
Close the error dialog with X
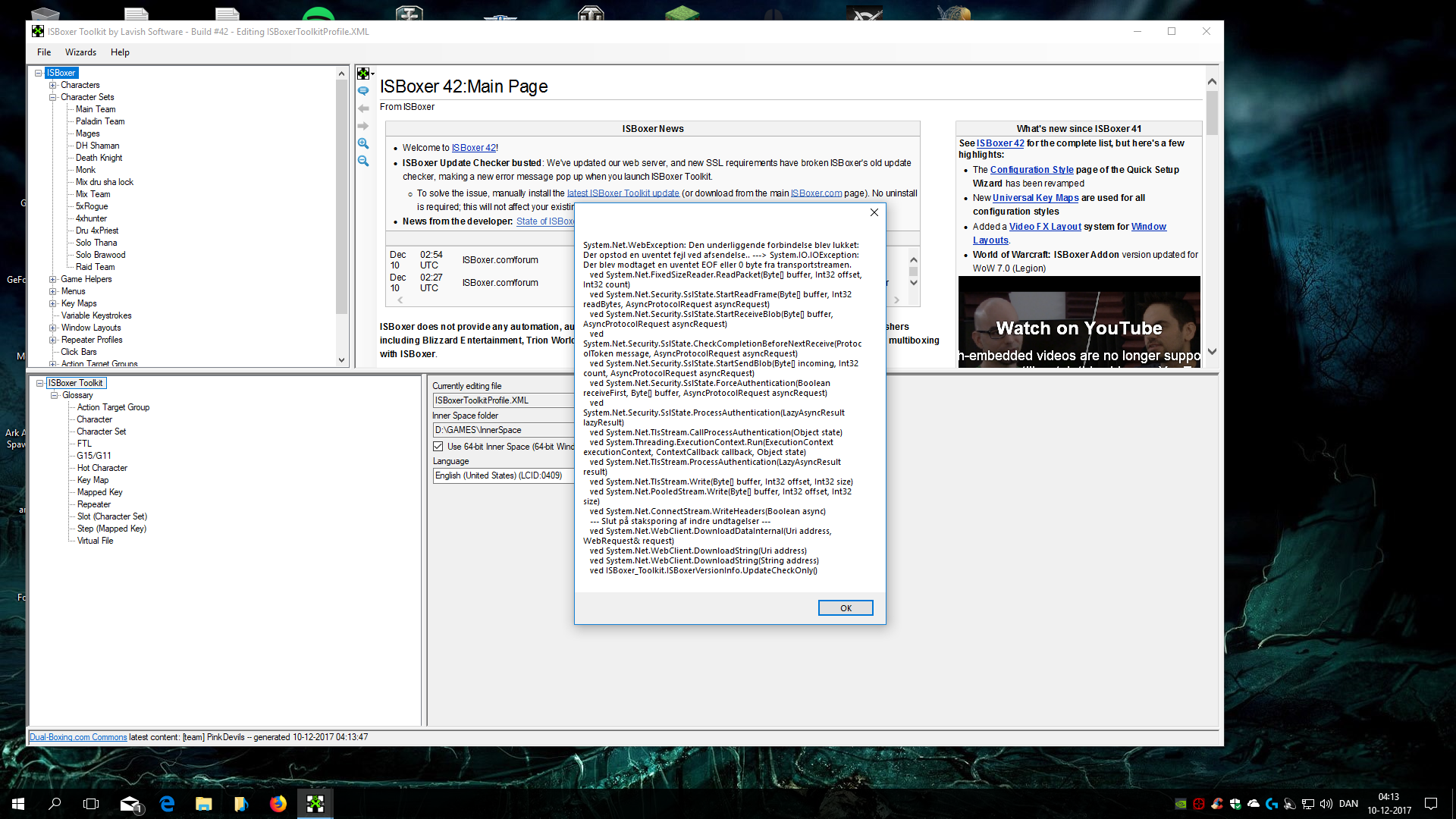coord(874,212)
